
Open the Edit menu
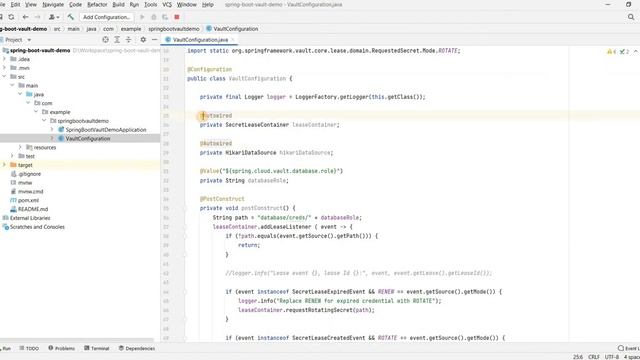(16, 4)
